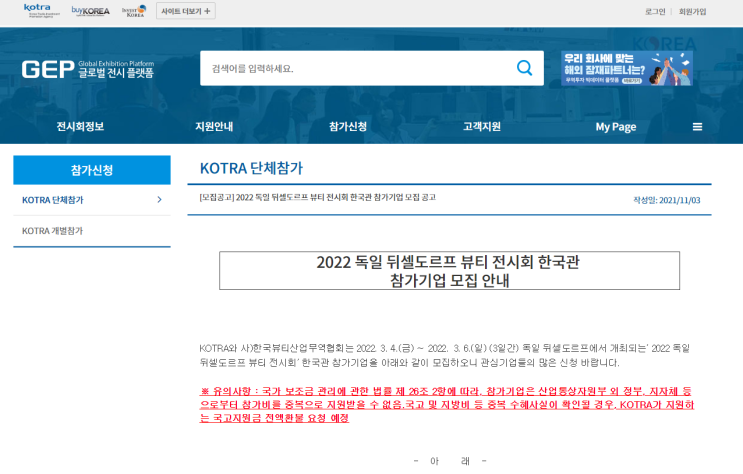Click the '- 아 래 -' text
The width and height of the screenshot is (743, 474).
click(x=450, y=461)
